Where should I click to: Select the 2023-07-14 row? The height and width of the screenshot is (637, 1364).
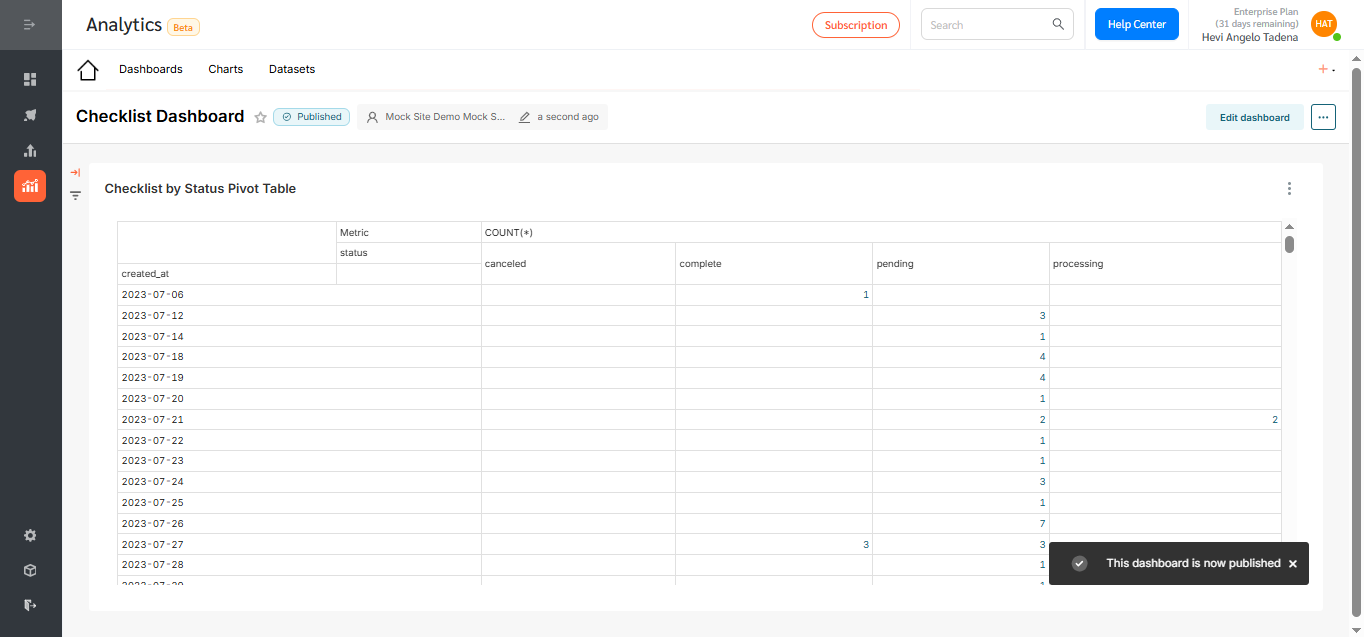click(x=699, y=337)
